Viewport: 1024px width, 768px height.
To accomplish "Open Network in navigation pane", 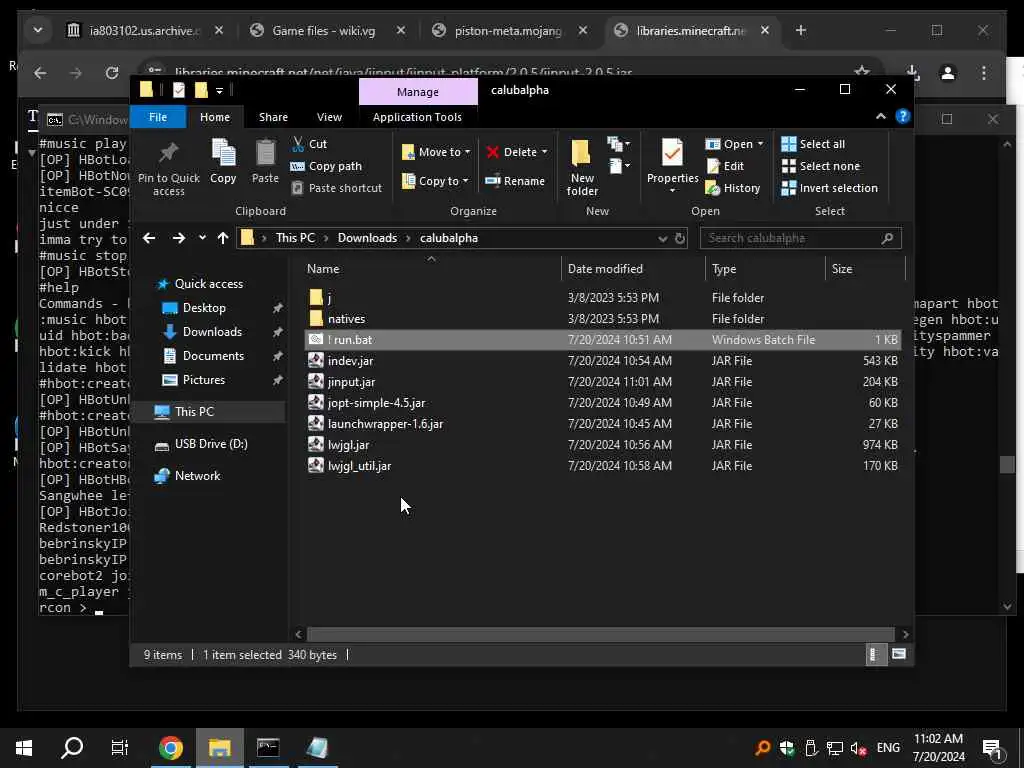I will pos(197,476).
